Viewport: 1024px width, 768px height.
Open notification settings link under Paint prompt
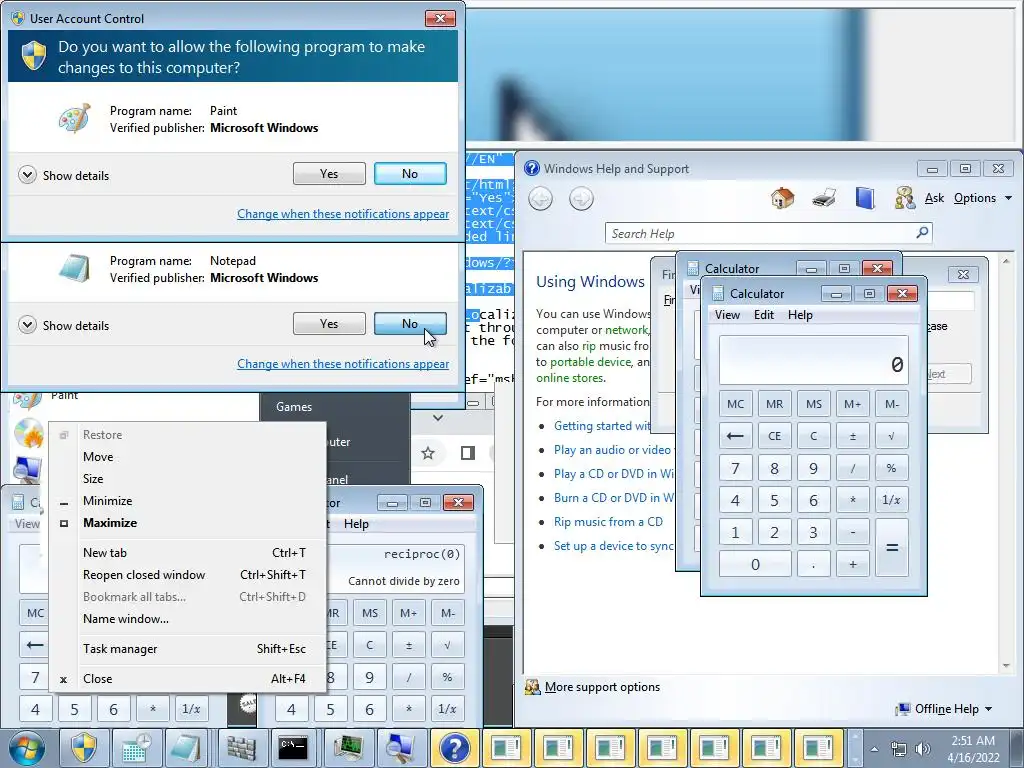[343, 214]
